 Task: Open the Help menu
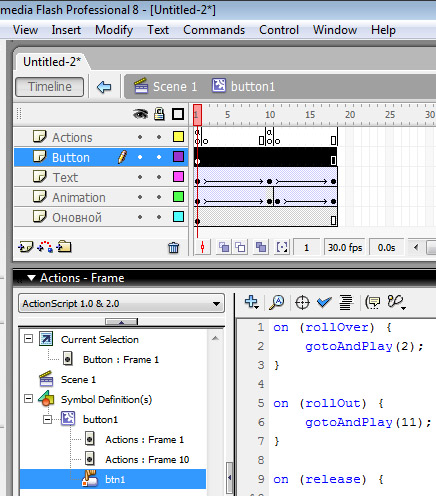click(383, 30)
